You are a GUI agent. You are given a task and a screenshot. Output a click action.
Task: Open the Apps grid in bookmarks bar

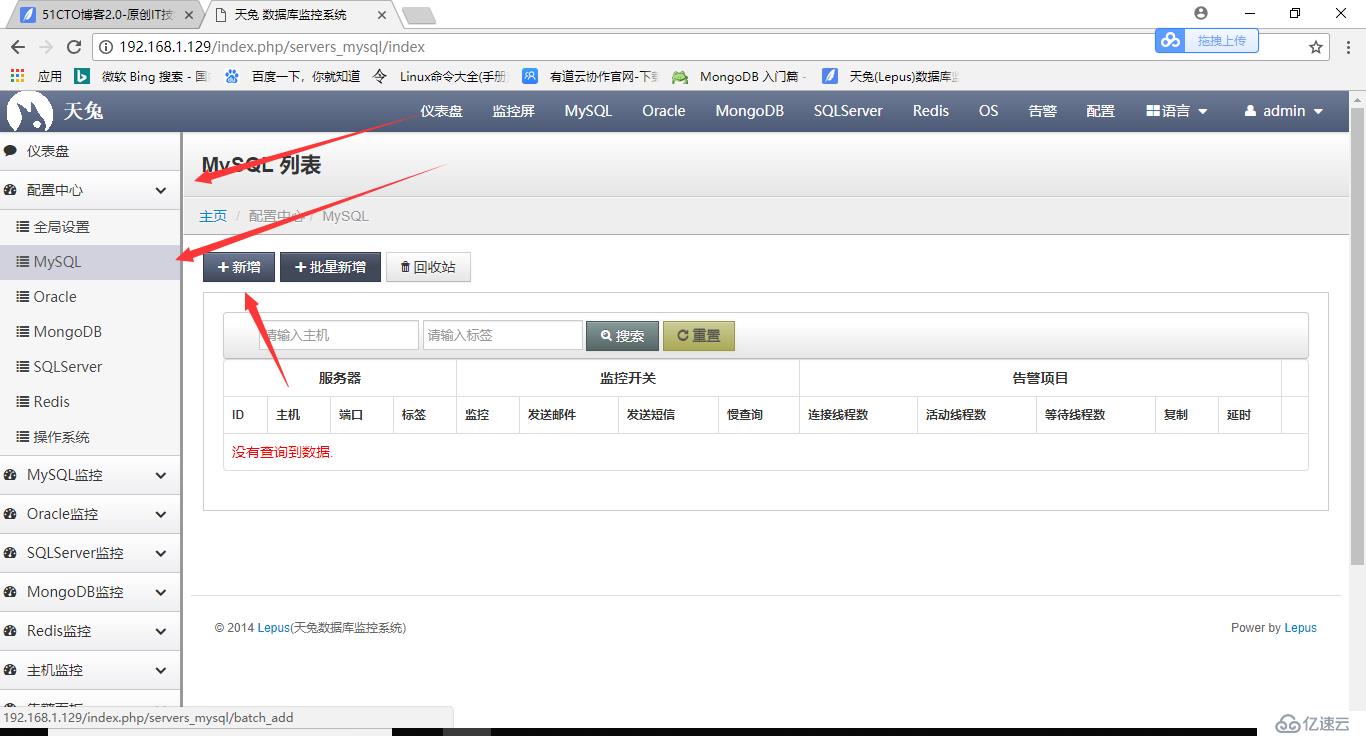point(36,76)
